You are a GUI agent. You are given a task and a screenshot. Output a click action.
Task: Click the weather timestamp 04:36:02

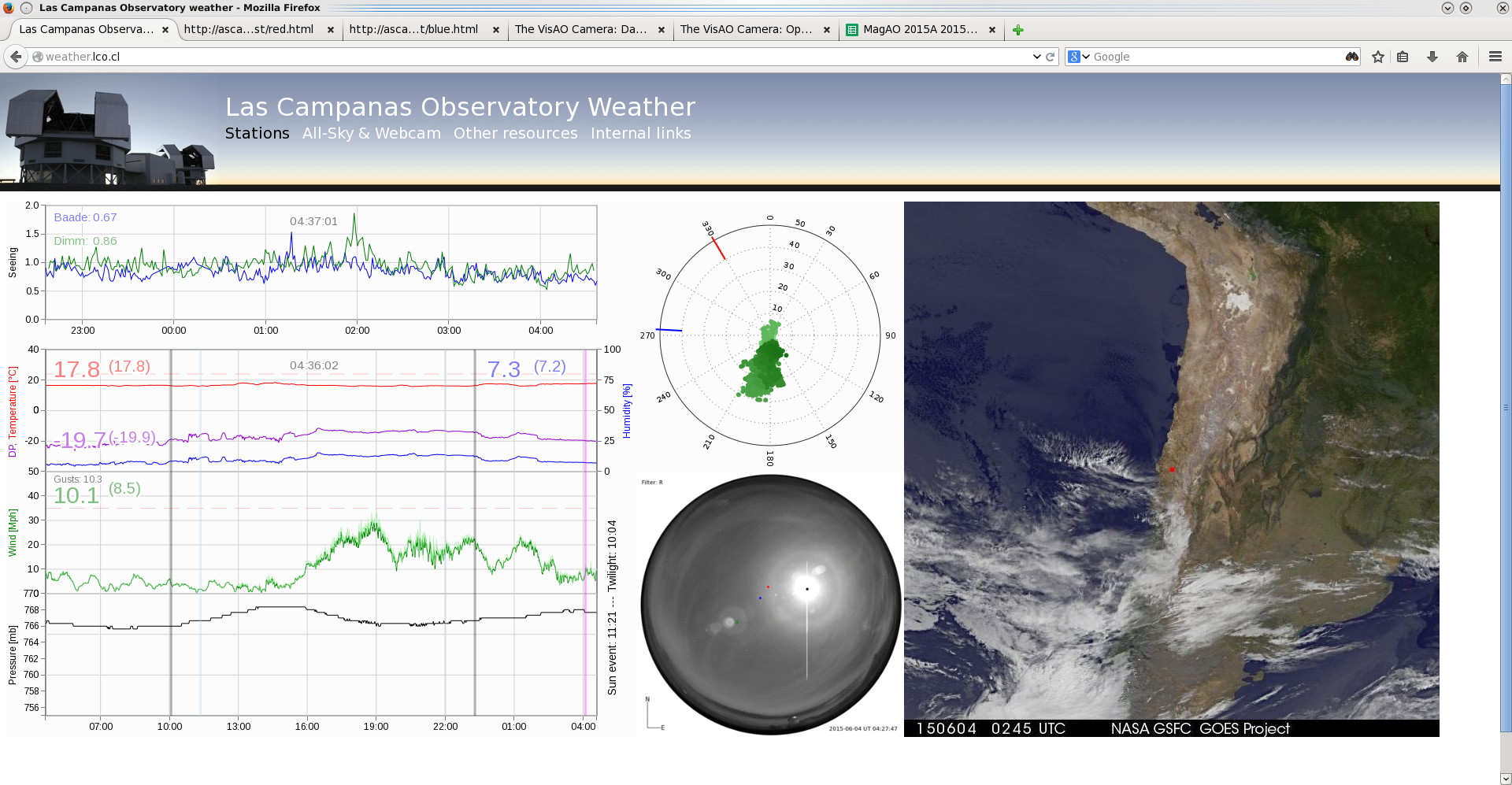pos(313,365)
